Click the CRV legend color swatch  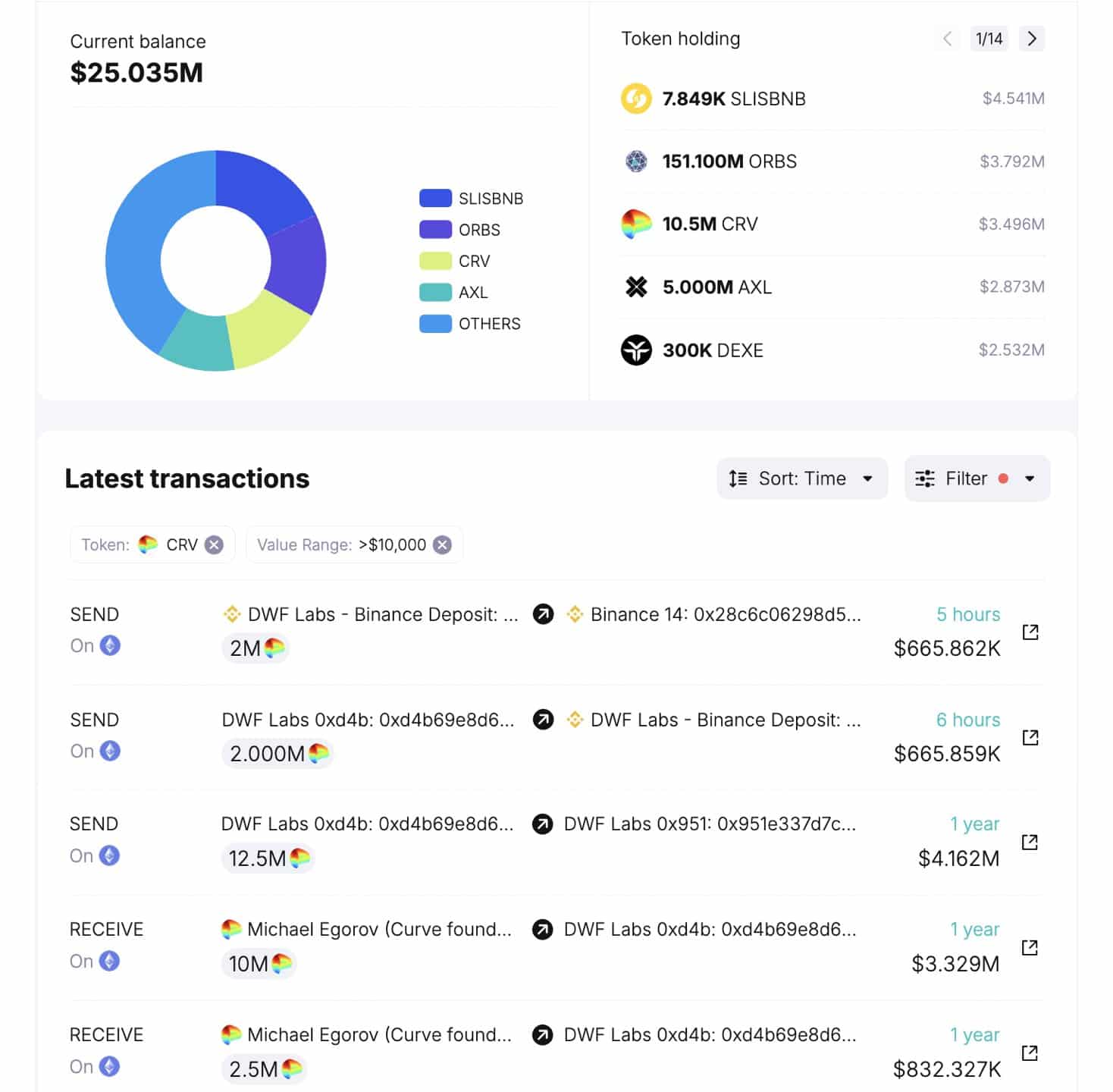(435, 261)
